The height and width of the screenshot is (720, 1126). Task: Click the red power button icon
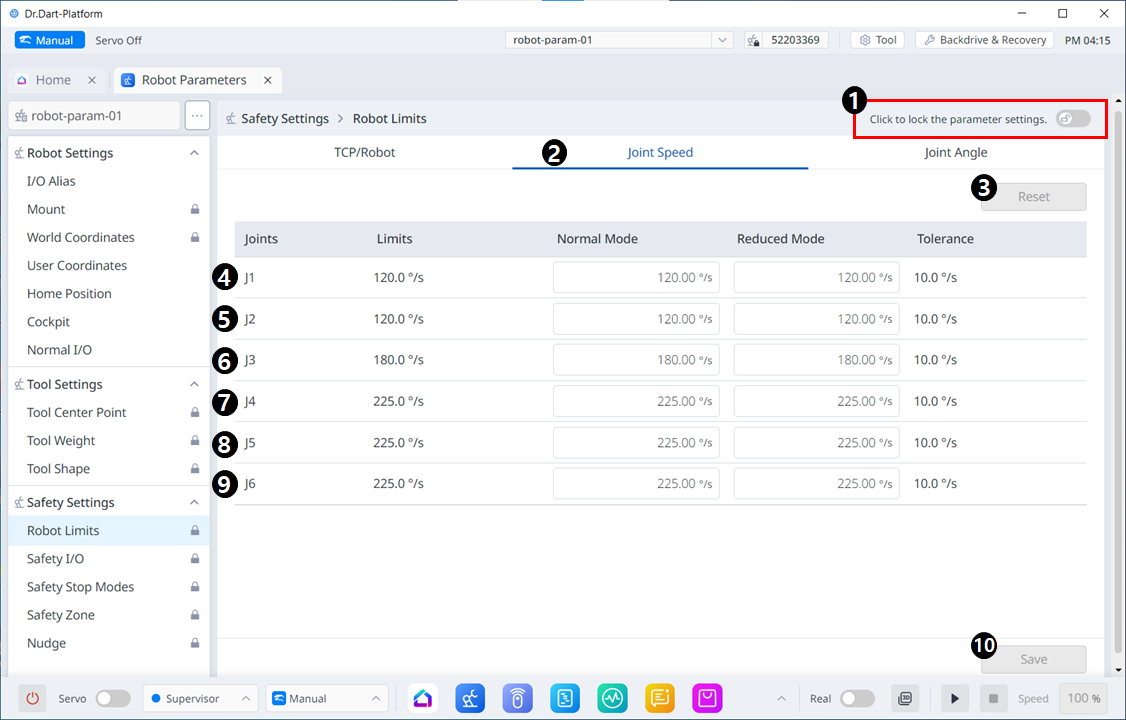32,698
